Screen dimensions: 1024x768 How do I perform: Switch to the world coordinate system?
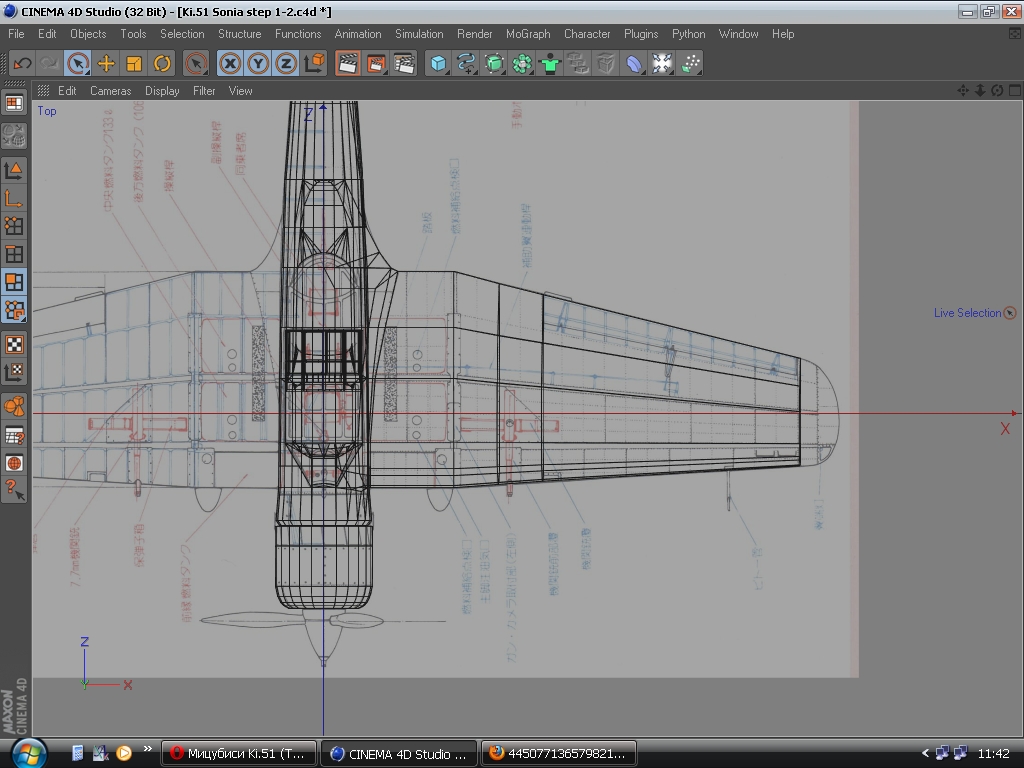314,64
